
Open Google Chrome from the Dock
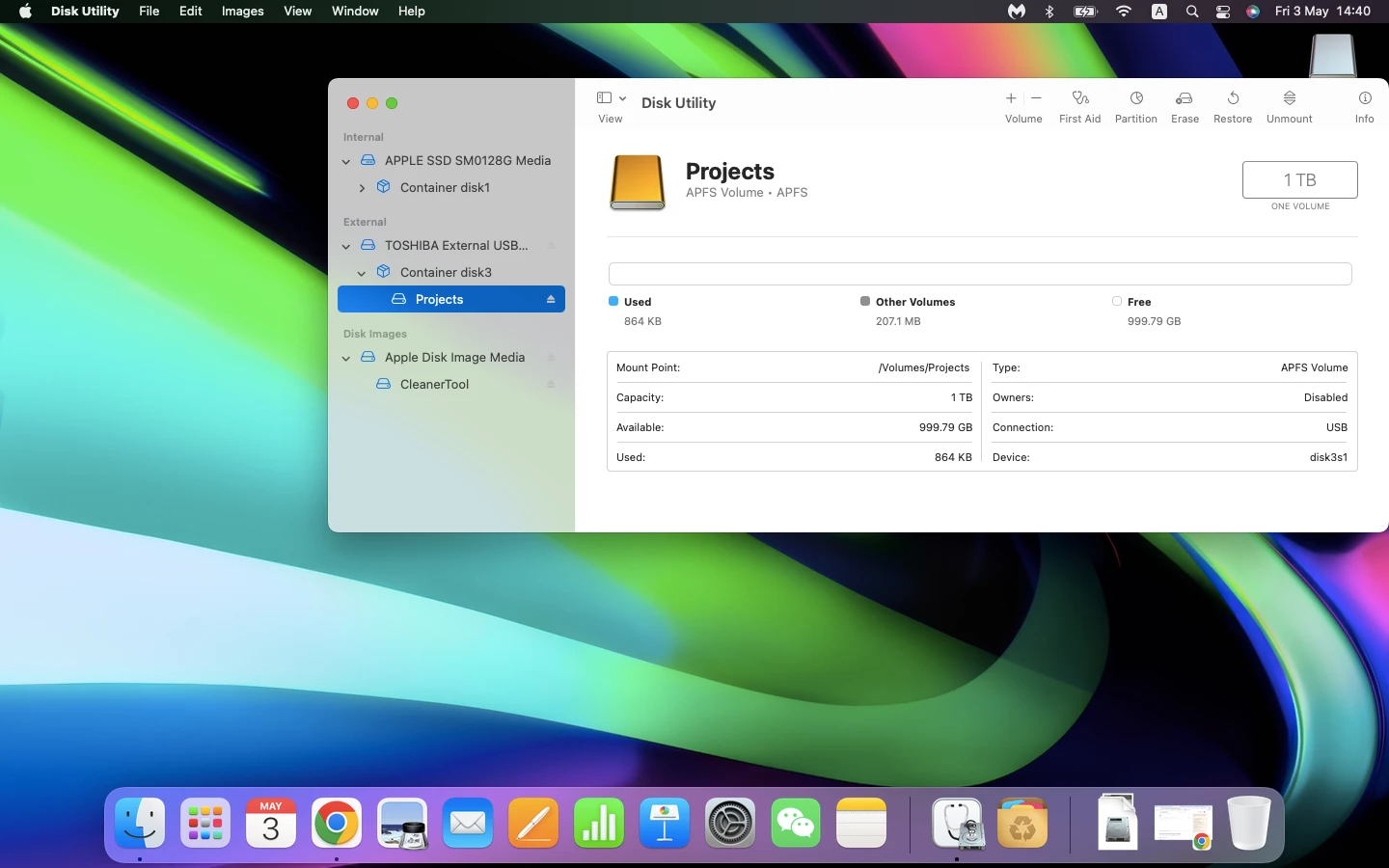[337, 824]
